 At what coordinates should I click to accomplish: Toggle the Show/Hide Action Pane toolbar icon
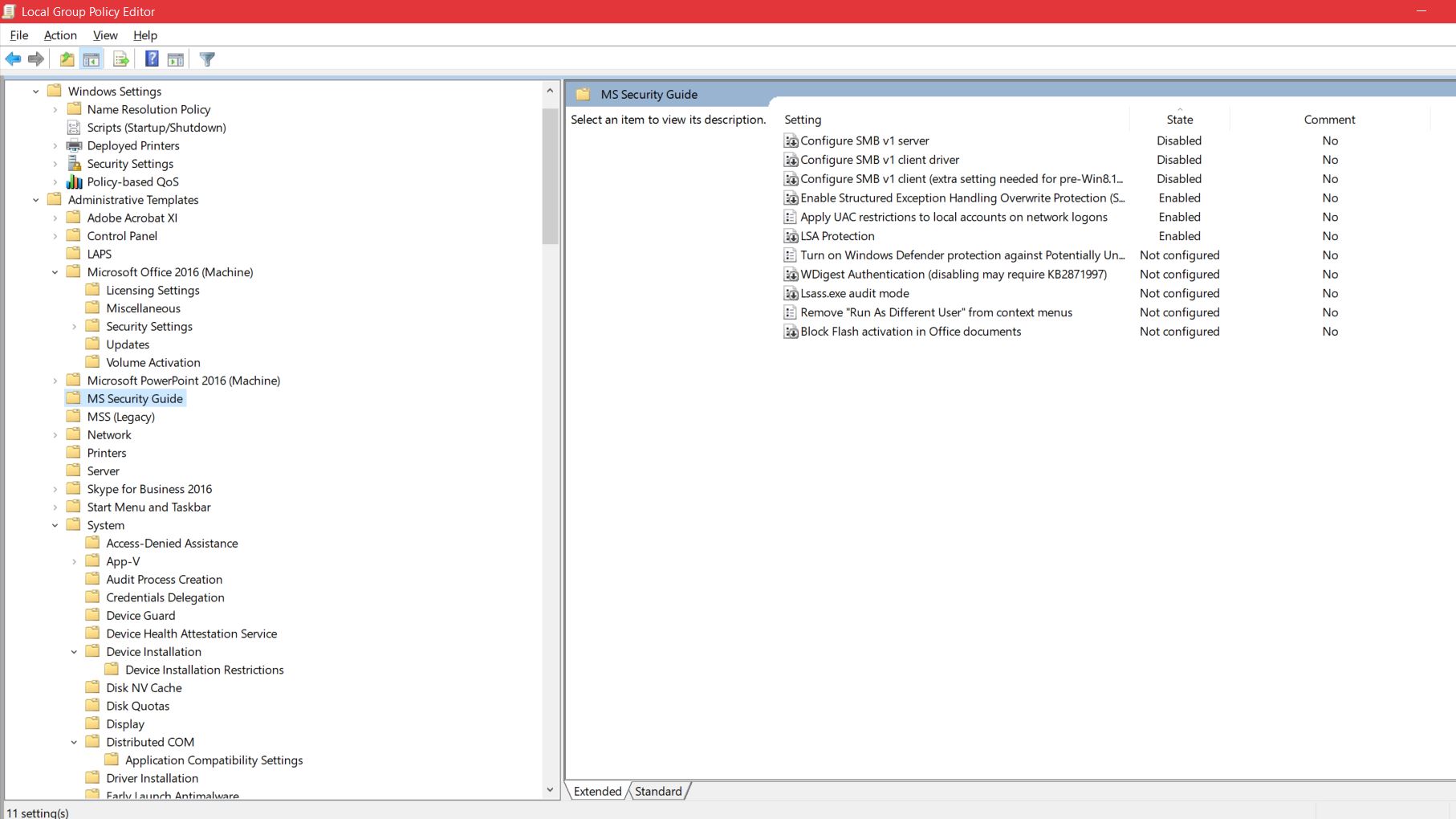(x=176, y=59)
